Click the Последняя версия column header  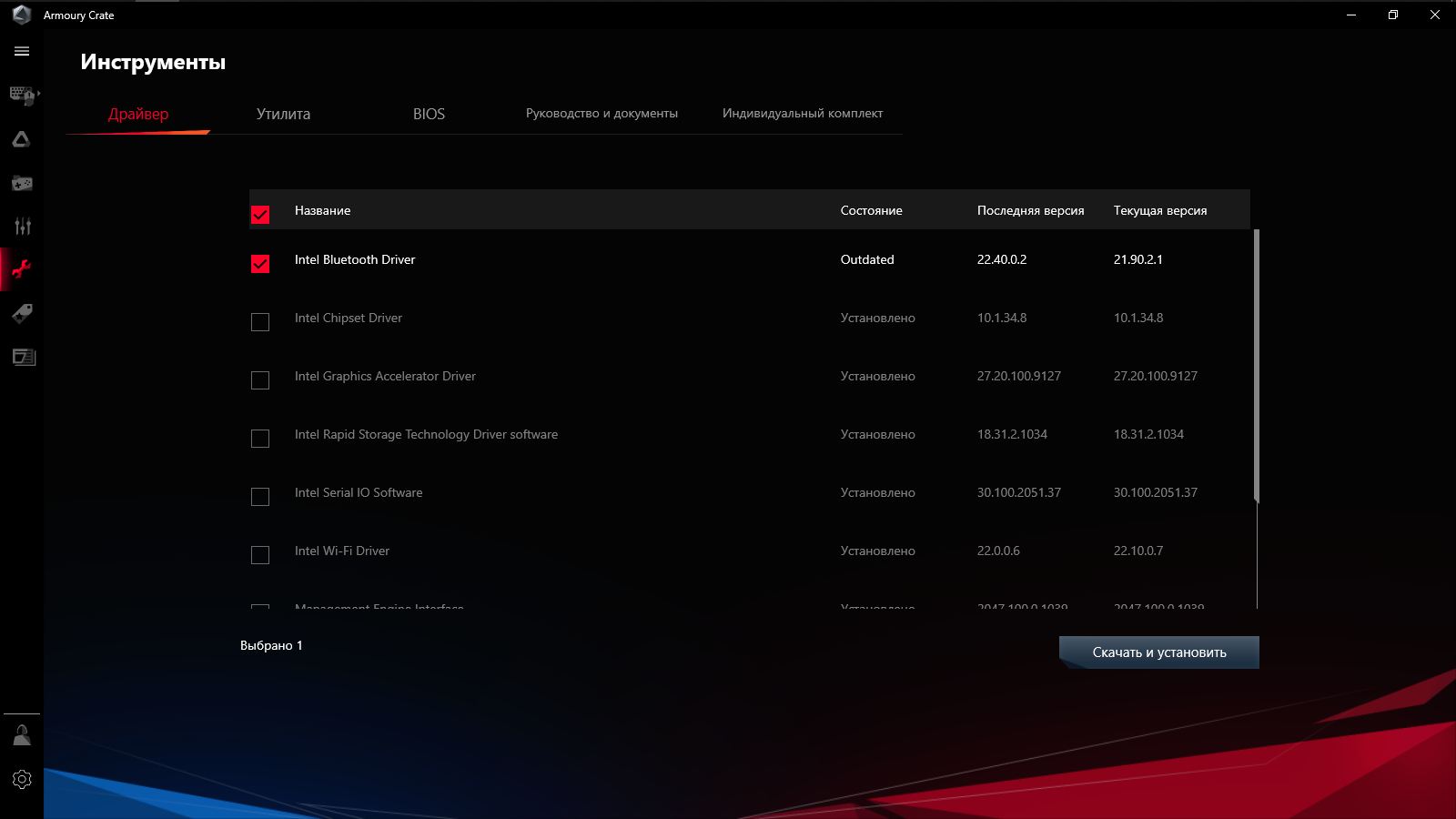[x=1031, y=210]
